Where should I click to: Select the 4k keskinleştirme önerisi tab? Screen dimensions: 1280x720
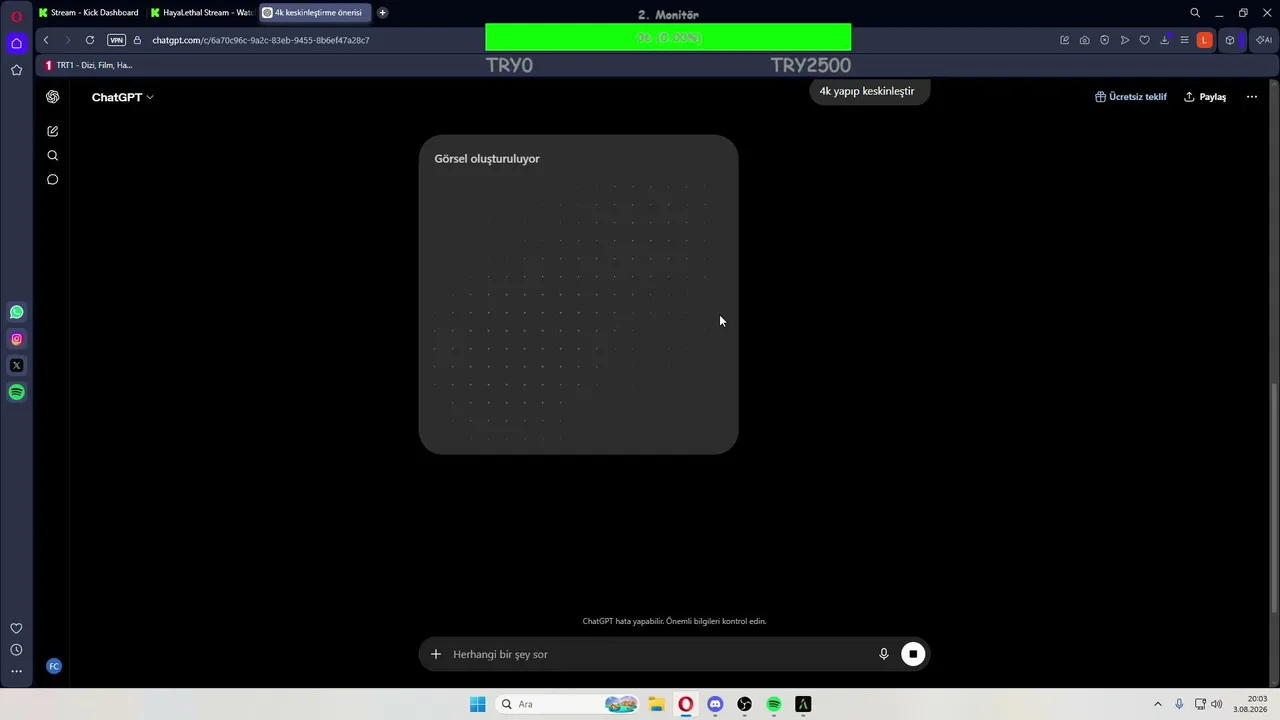313,13
